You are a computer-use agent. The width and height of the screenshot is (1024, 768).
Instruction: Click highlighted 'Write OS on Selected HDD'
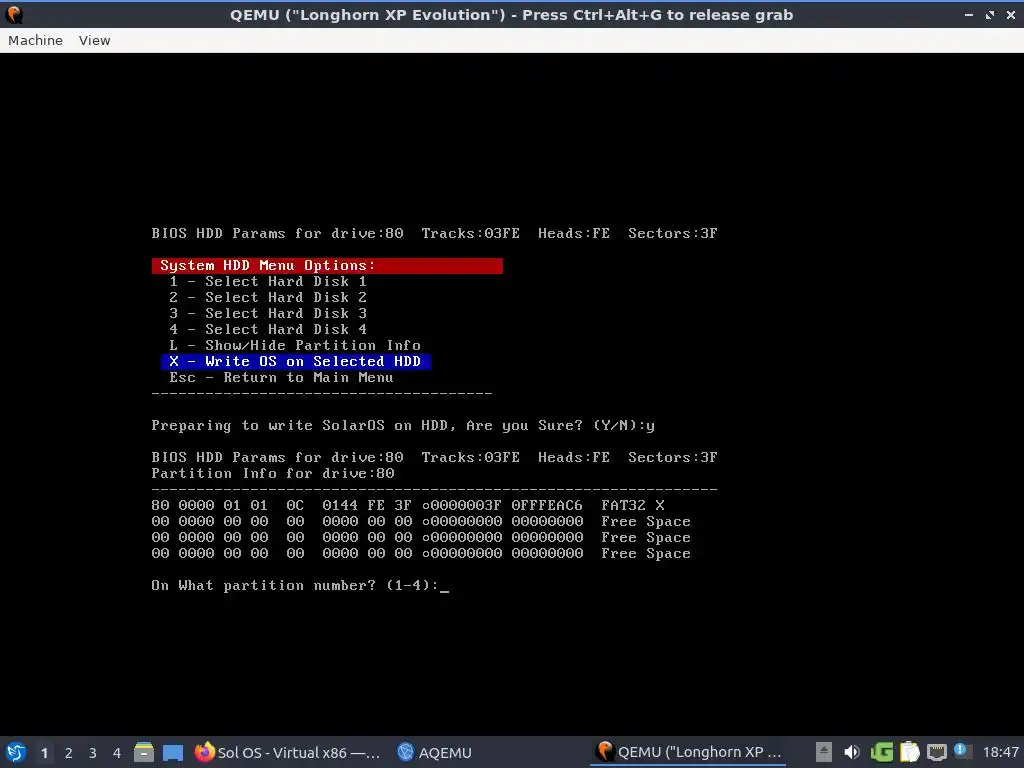[296, 361]
